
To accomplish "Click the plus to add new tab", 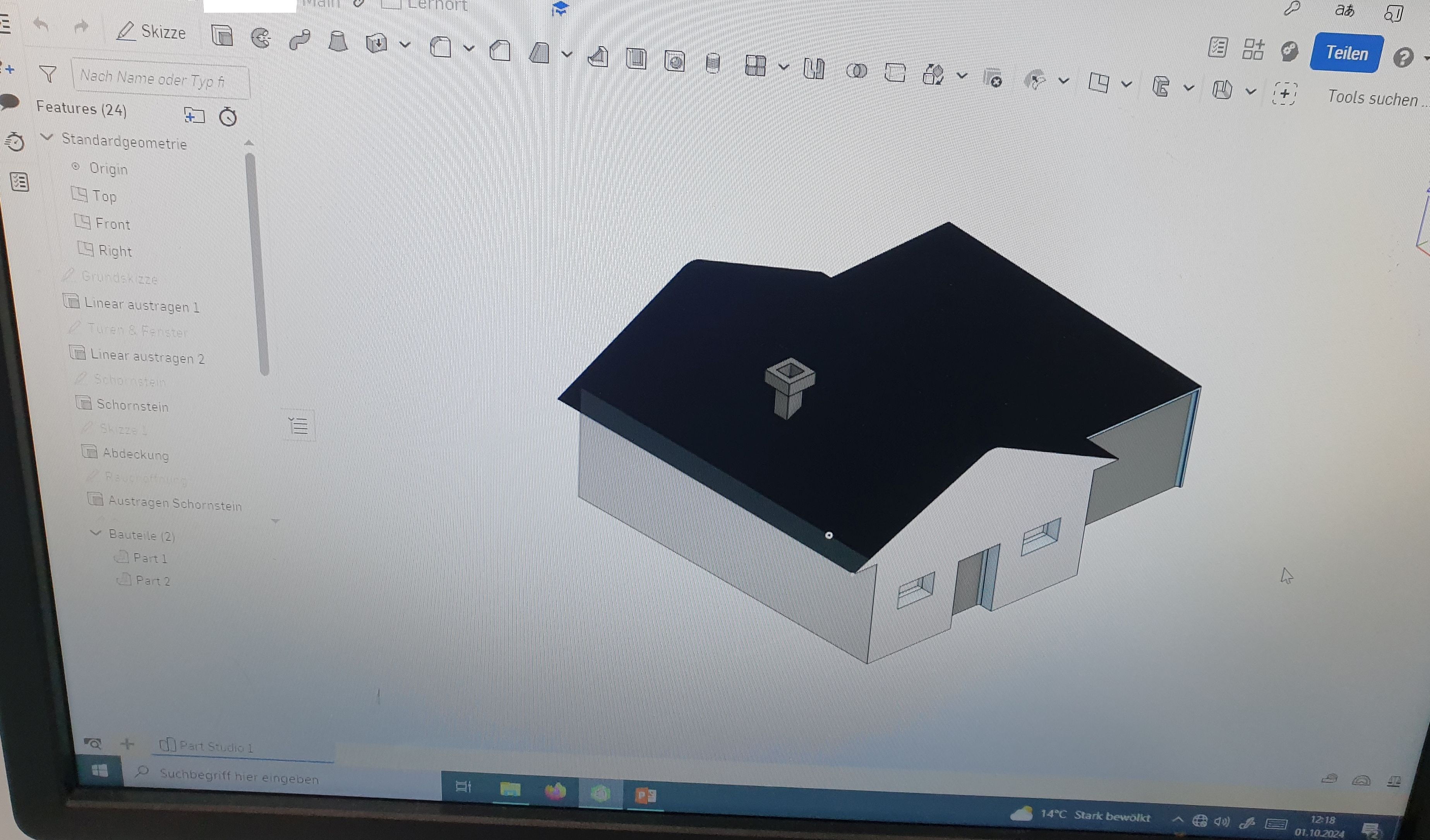I will coord(128,744).
